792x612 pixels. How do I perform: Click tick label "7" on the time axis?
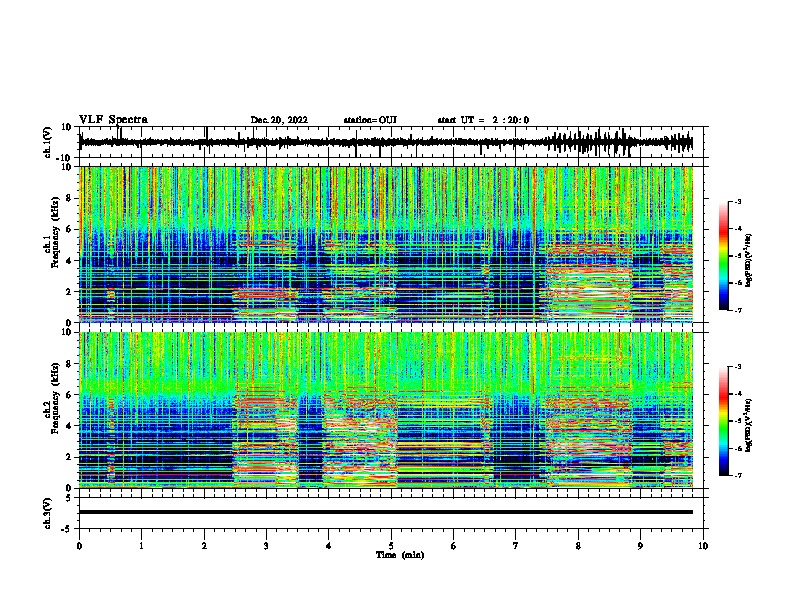516,546
